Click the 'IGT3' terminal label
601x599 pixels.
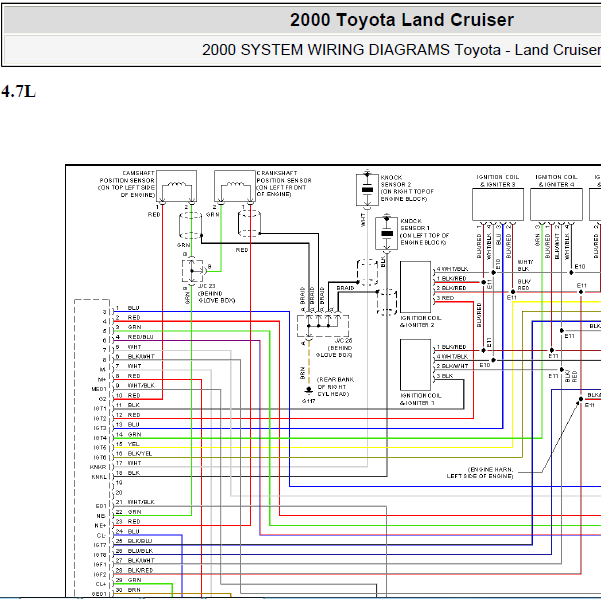pyautogui.click(x=100, y=428)
